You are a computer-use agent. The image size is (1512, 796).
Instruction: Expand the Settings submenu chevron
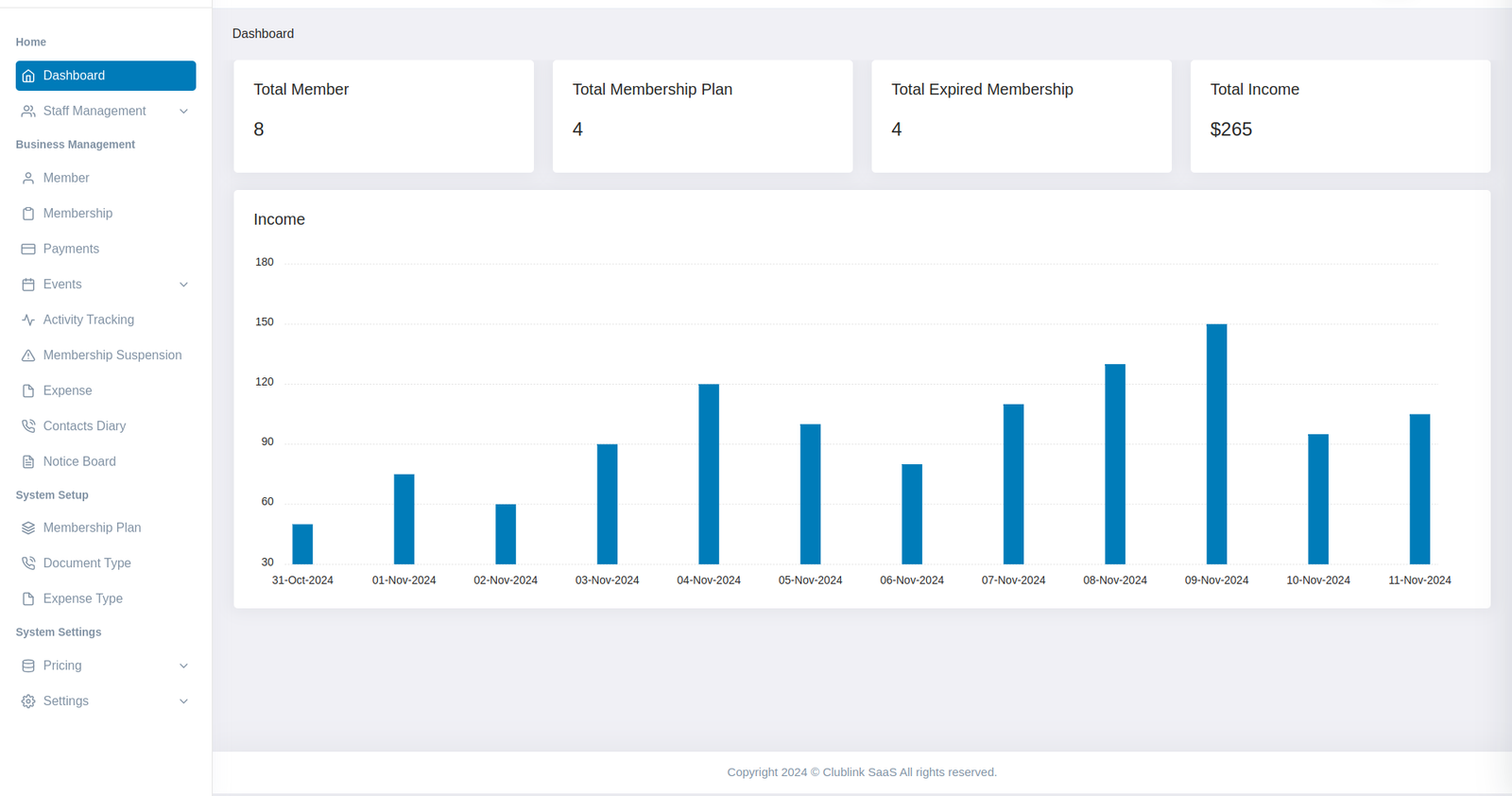183,701
